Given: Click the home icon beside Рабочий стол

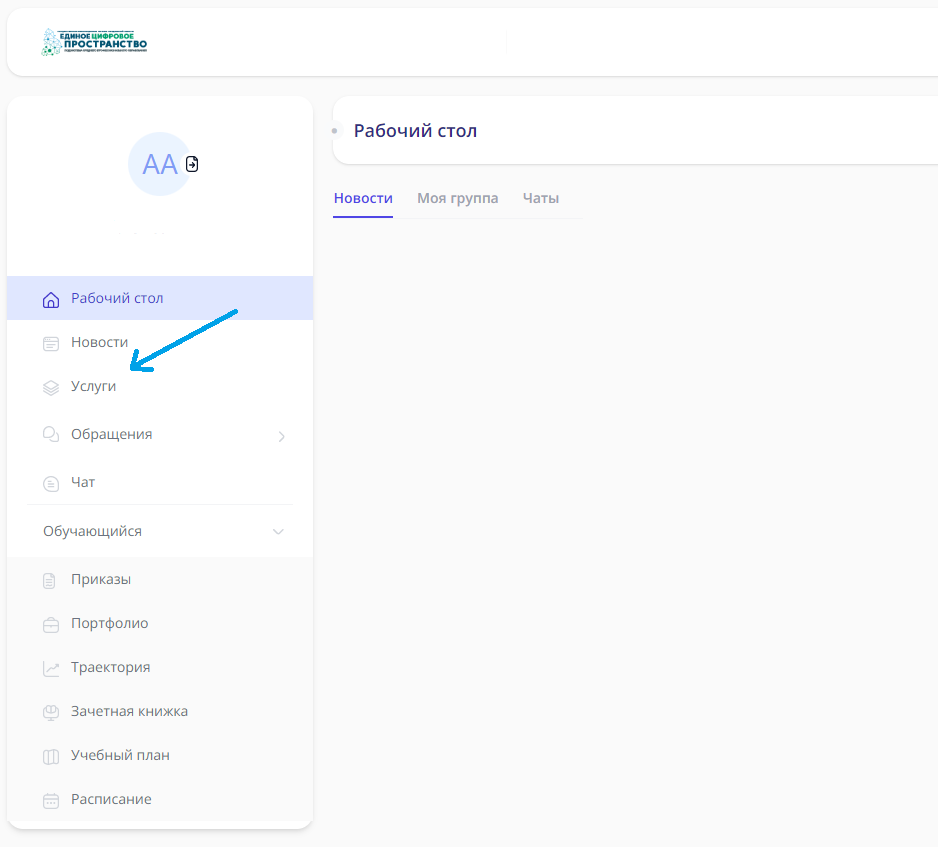Looking at the screenshot, I should click(51, 299).
